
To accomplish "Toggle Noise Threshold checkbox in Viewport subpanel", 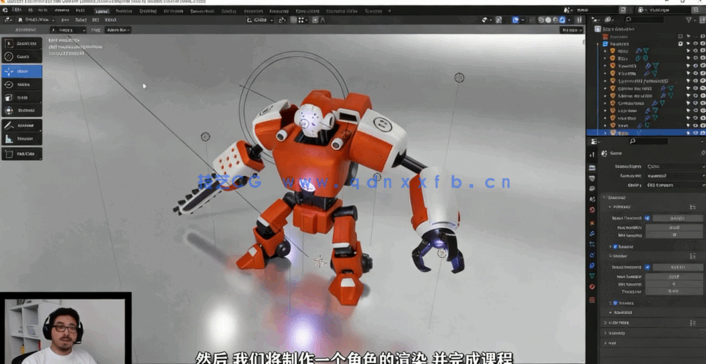I will point(647,218).
